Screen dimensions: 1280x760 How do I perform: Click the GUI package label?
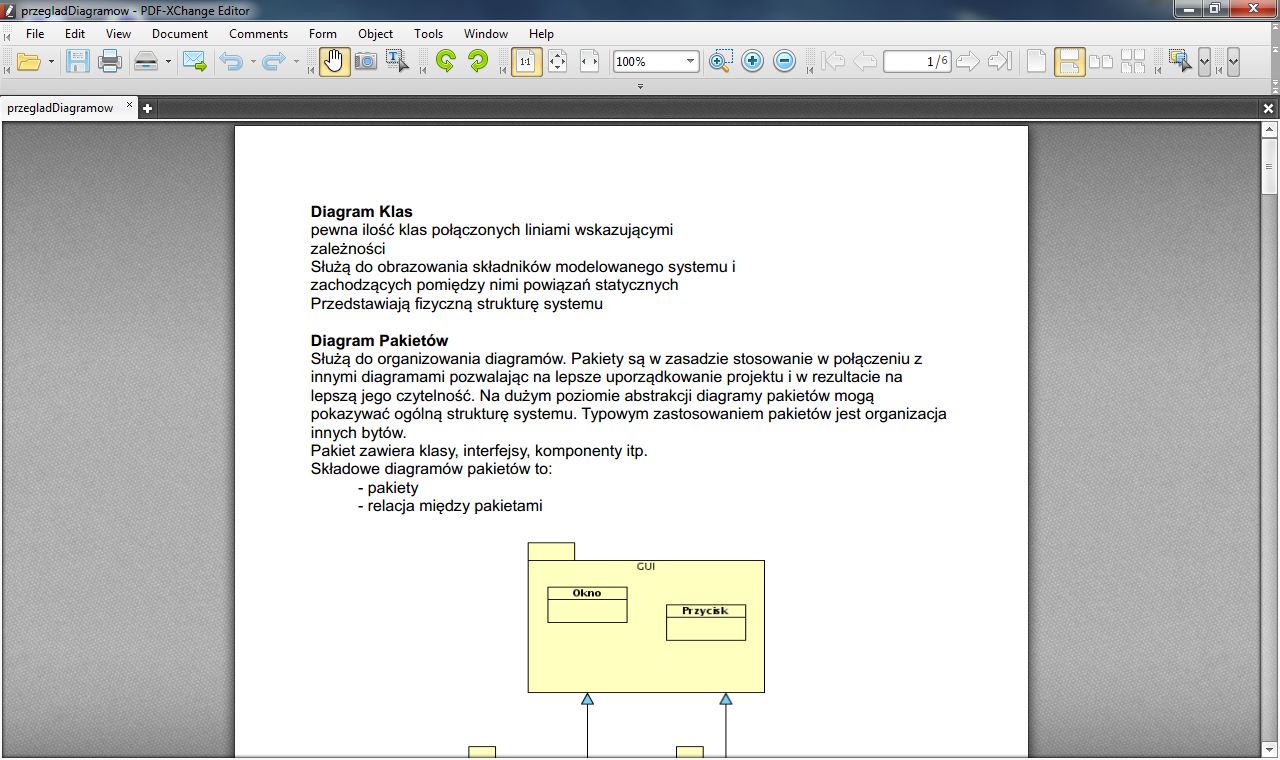[646, 567]
